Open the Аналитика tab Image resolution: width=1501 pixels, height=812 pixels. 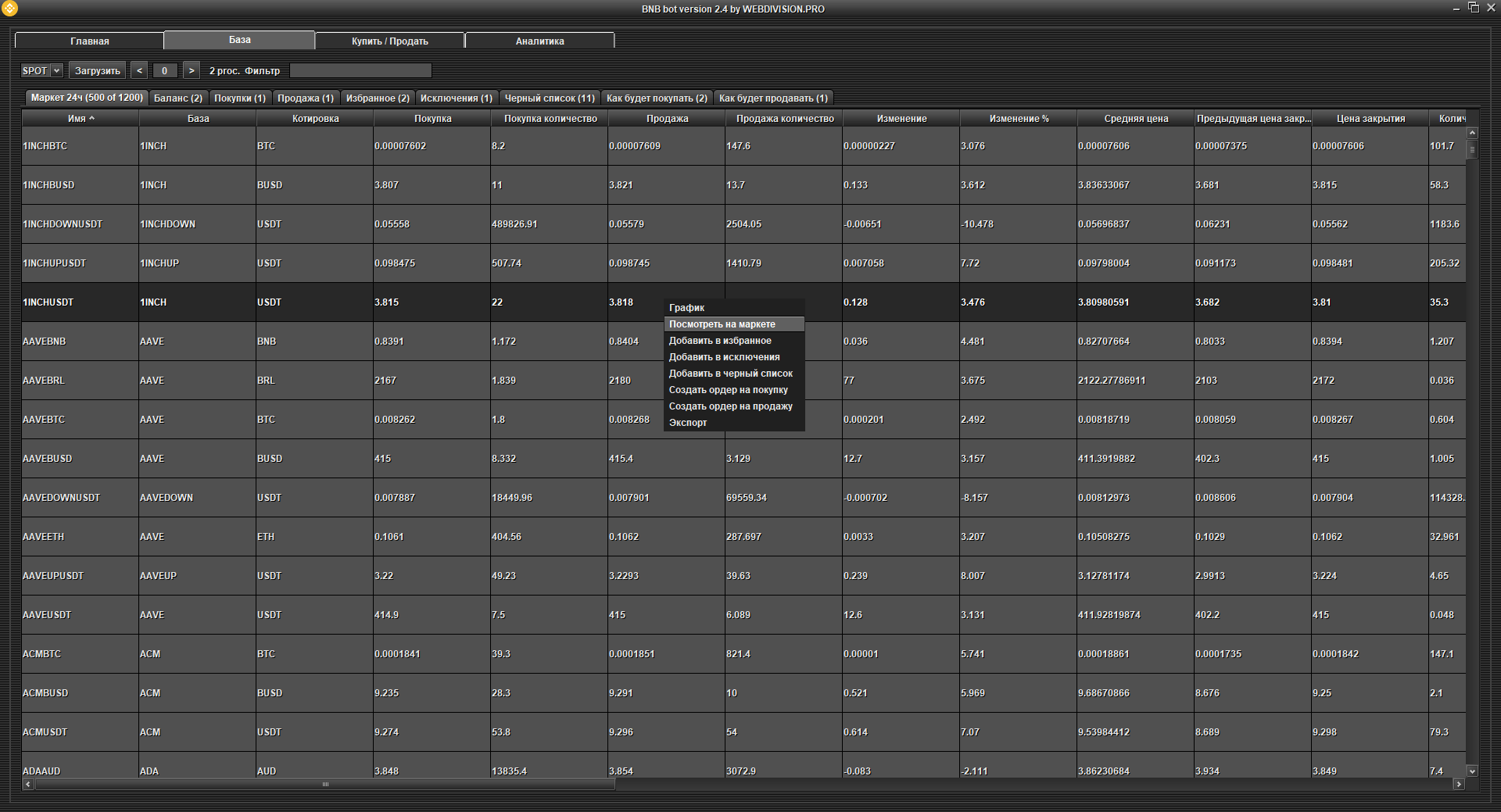point(539,41)
